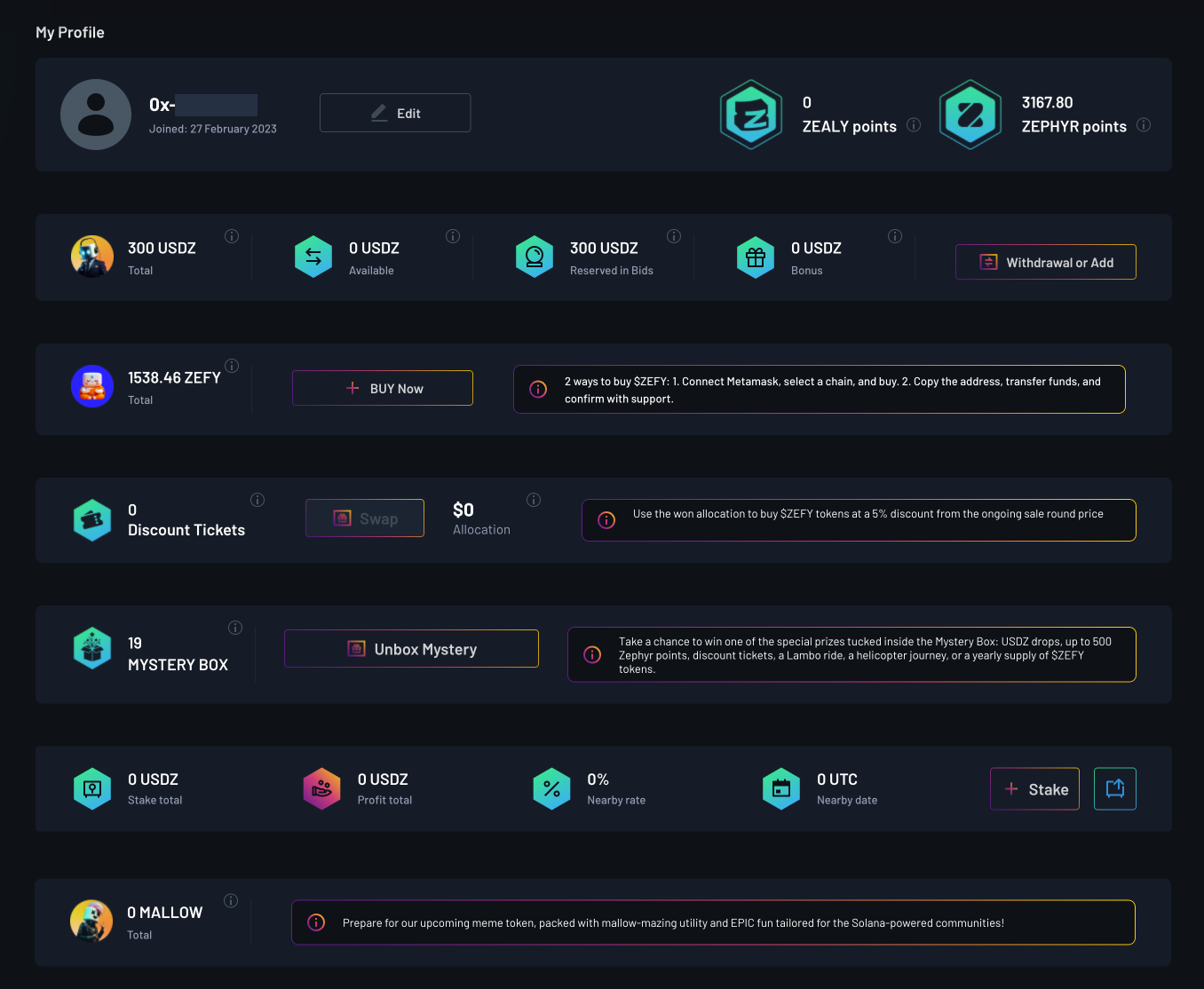The image size is (1204, 989).
Task: Open Withdrawal or Add funds
Action: coord(1045,262)
